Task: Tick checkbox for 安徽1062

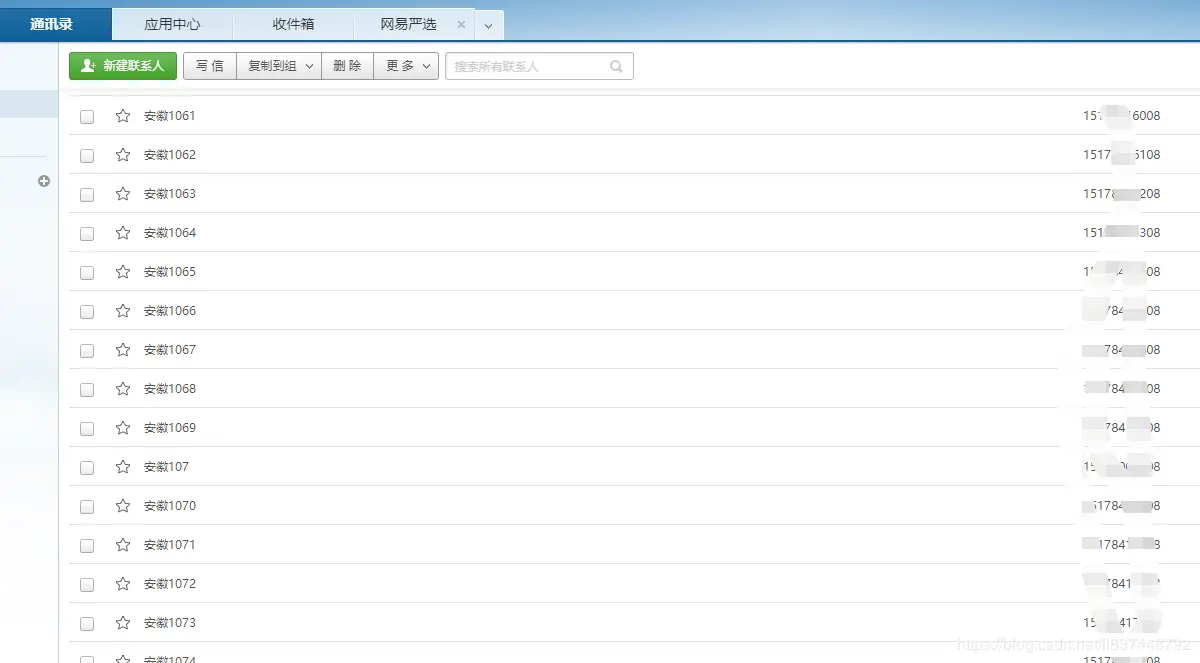Action: (x=87, y=156)
